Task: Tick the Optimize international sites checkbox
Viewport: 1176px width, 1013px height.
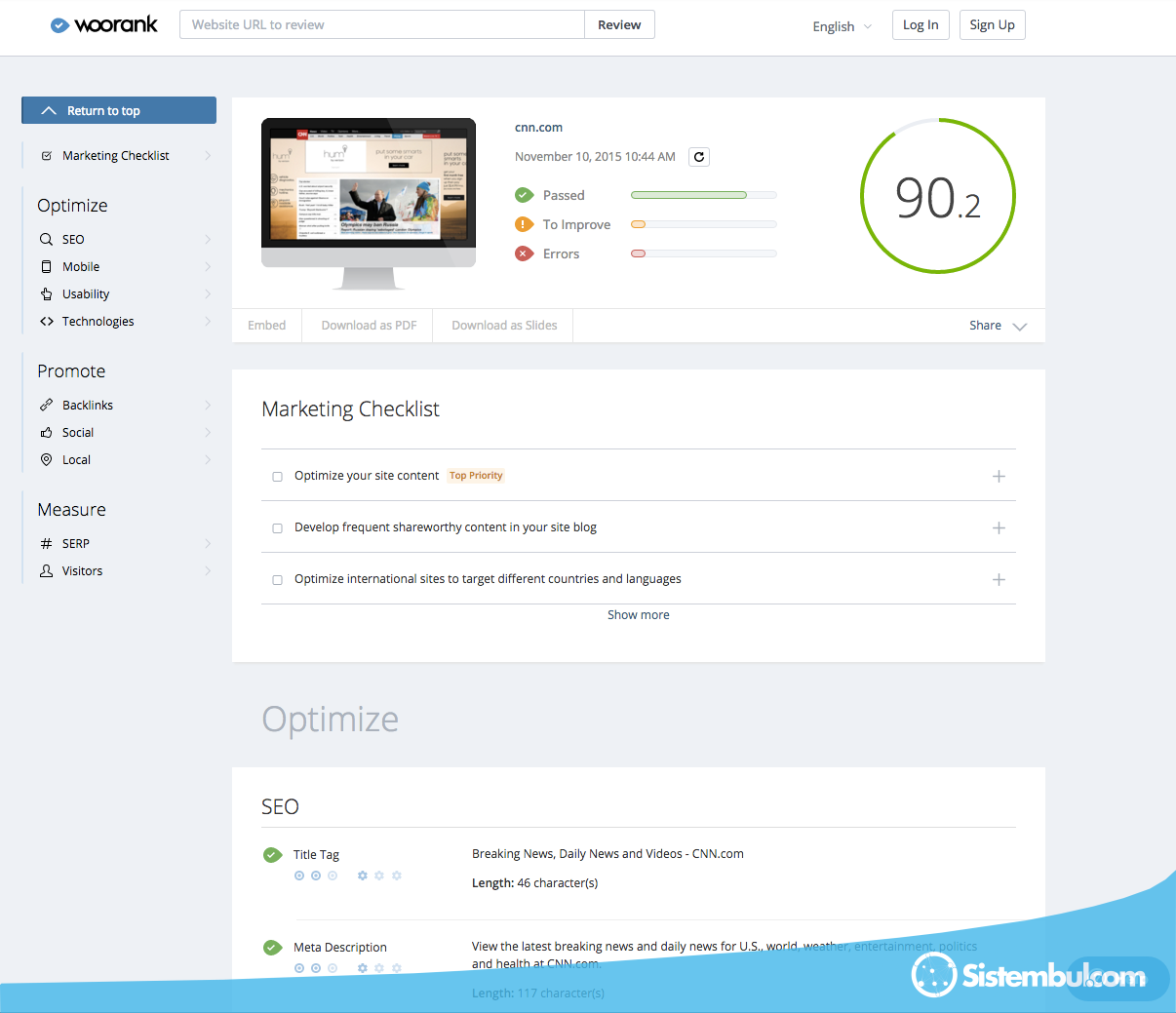Action: pyautogui.click(x=277, y=580)
